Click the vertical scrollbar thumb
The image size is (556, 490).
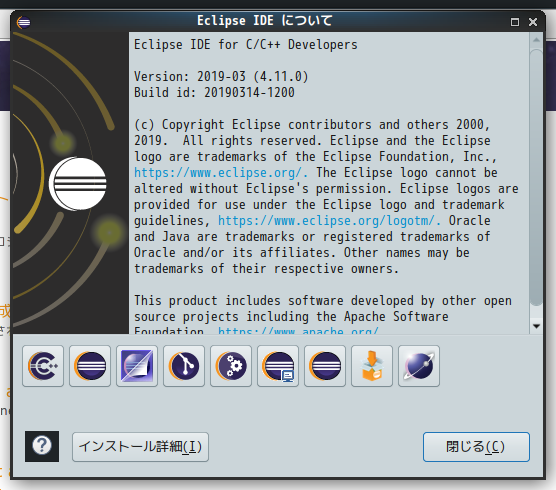(x=536, y=177)
